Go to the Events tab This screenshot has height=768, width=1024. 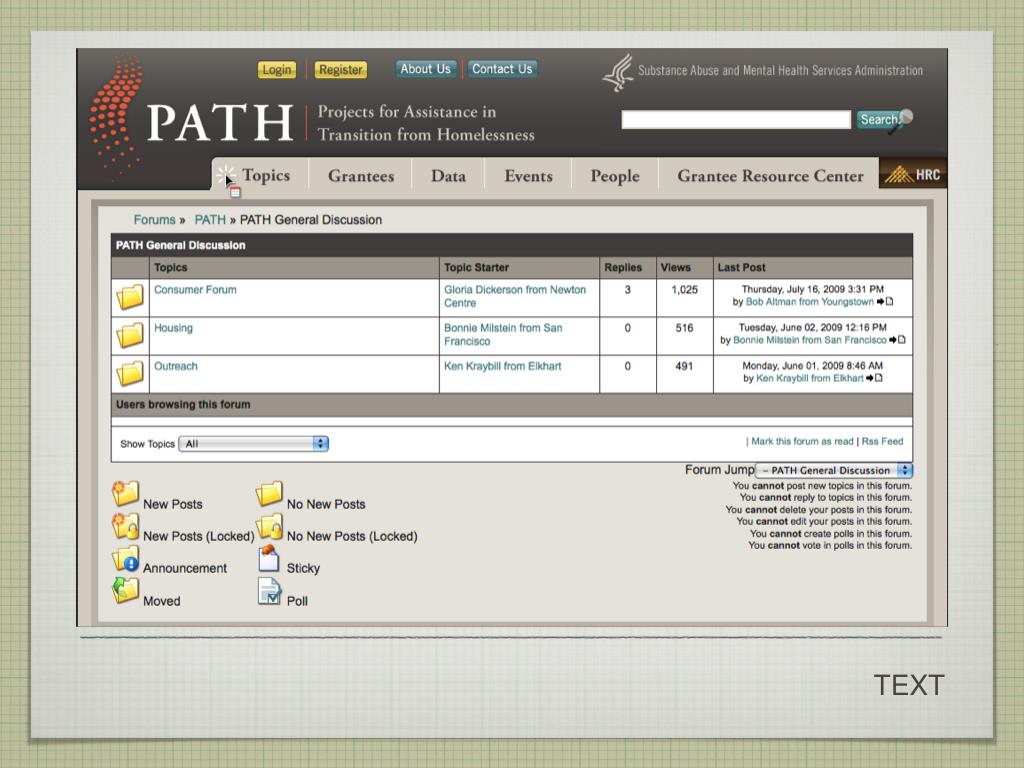pos(528,176)
